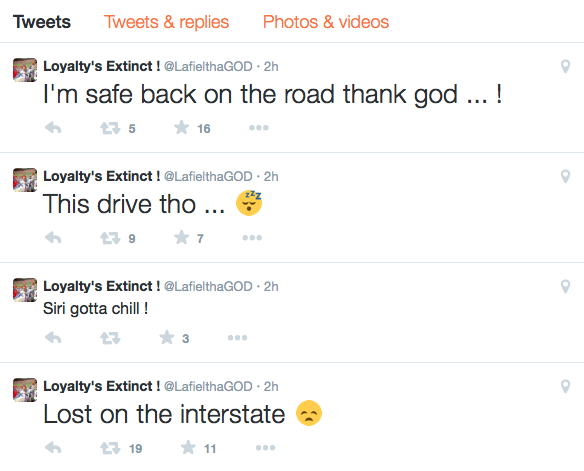Viewport: 584px width, 471px height.
Task: Open the 2h timestamp of the "Siri gotta chill" tweet
Action: 271,286
